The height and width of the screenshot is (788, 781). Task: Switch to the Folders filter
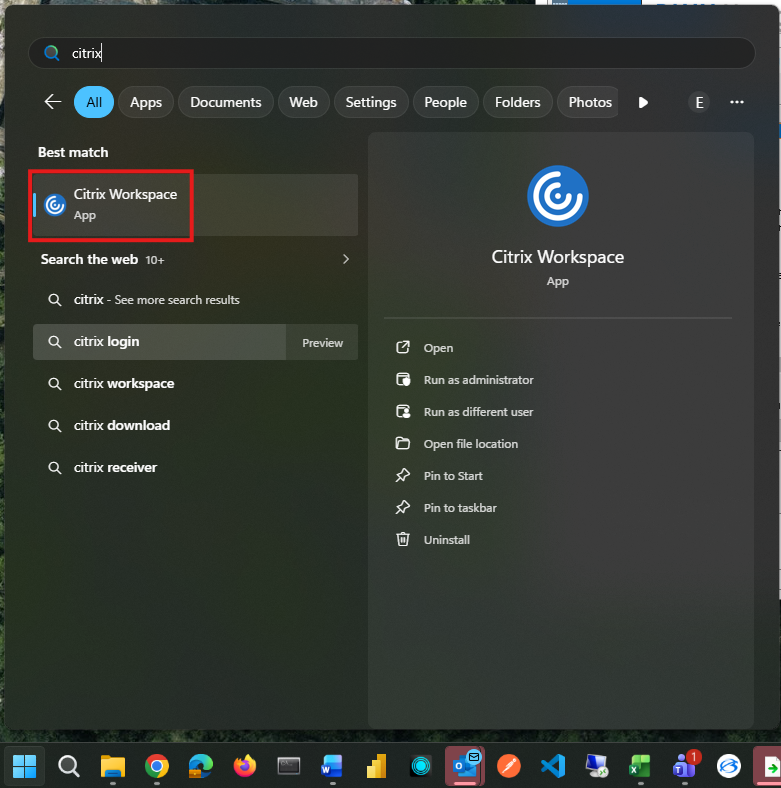point(518,103)
